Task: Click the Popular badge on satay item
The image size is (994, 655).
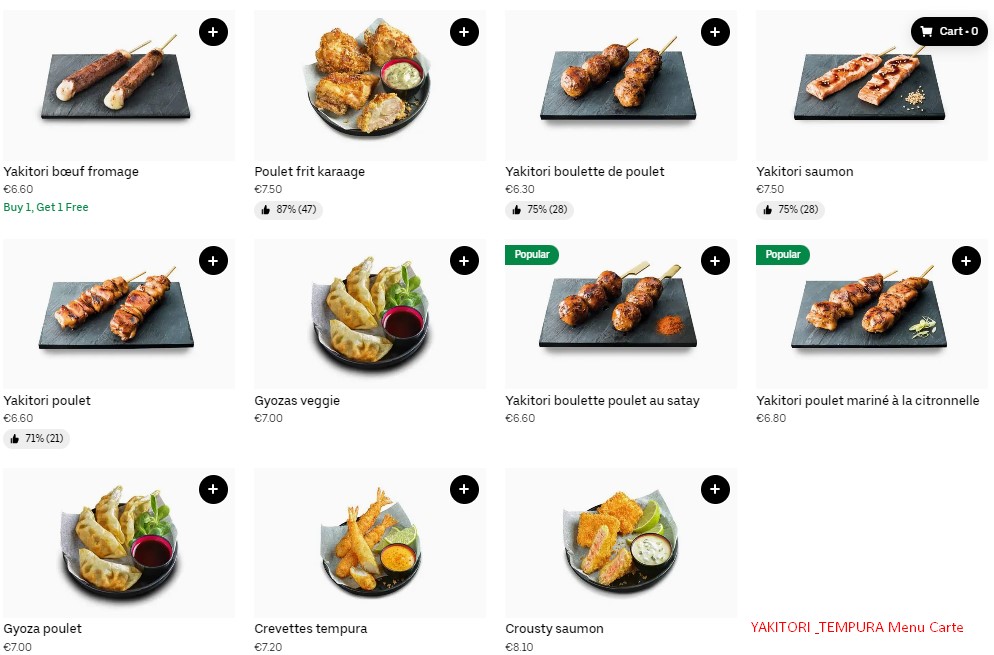Action: pyautogui.click(x=532, y=254)
